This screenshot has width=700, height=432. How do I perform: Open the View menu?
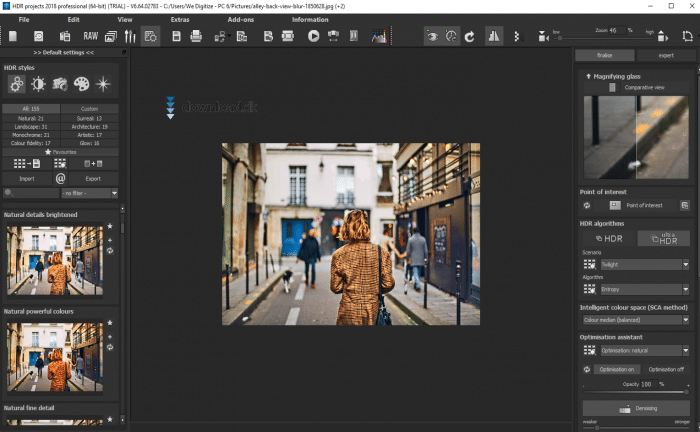pos(125,20)
